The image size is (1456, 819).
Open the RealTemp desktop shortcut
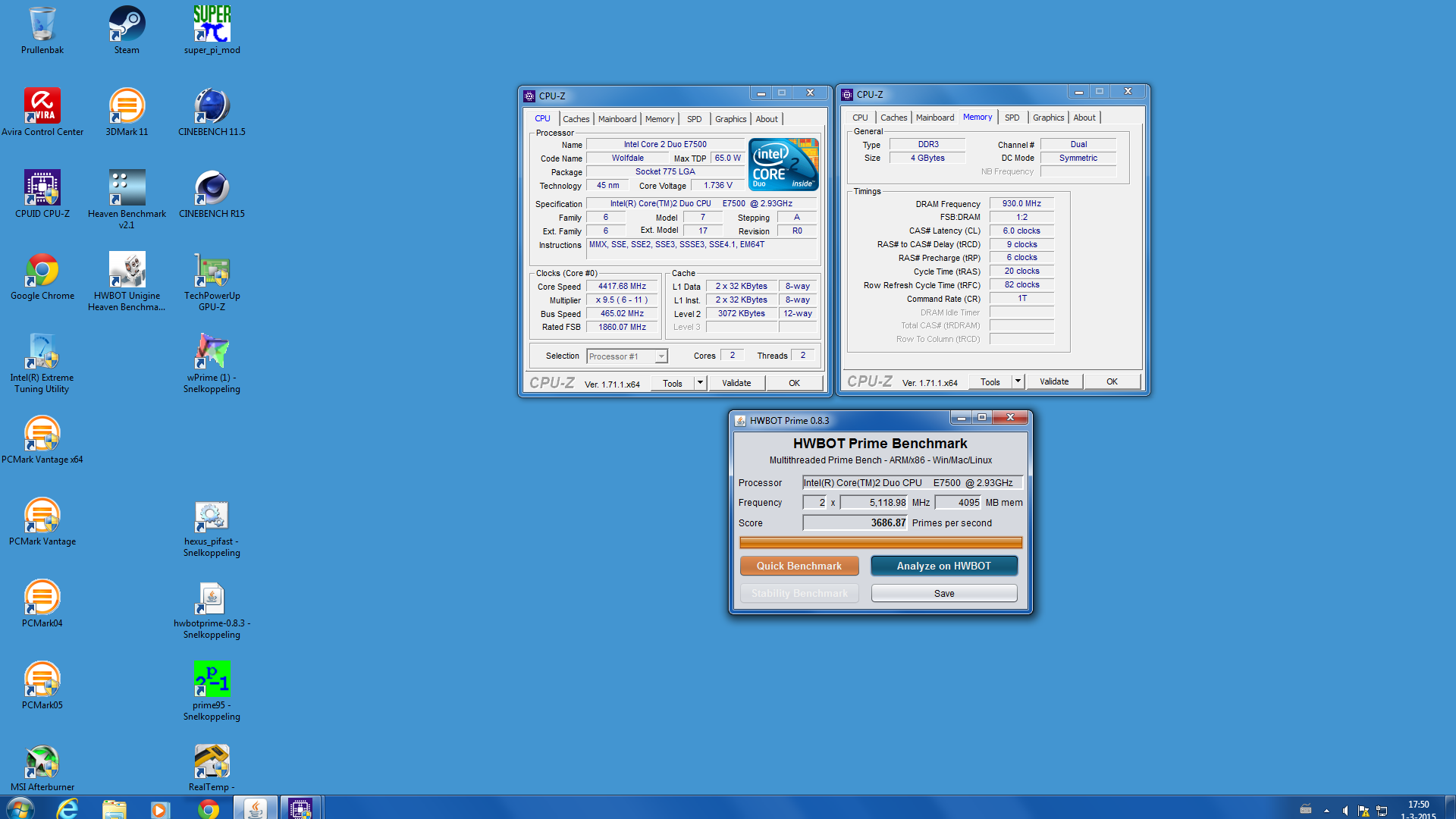(x=212, y=767)
